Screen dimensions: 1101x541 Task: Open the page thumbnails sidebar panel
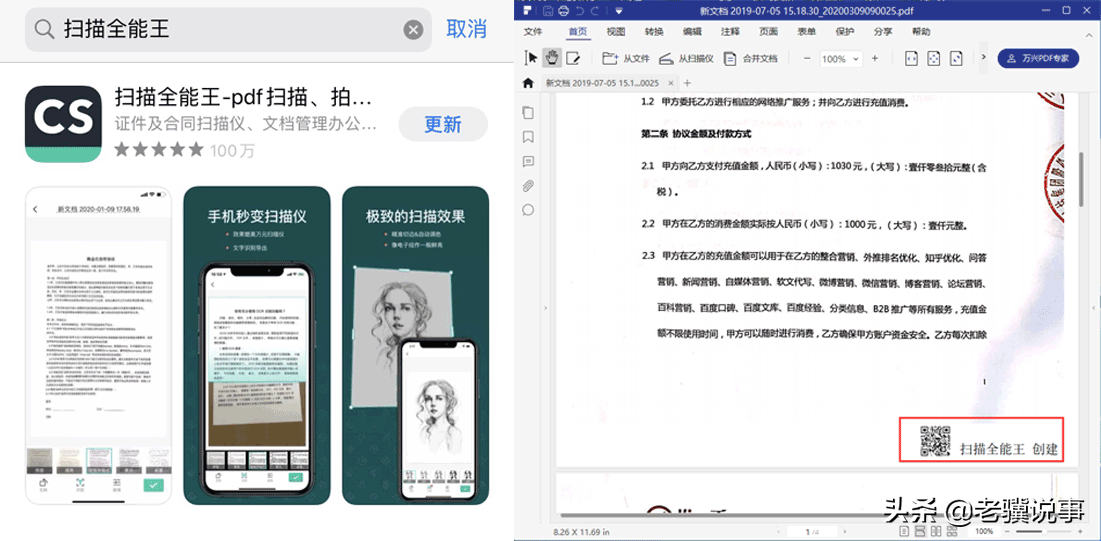(528, 112)
